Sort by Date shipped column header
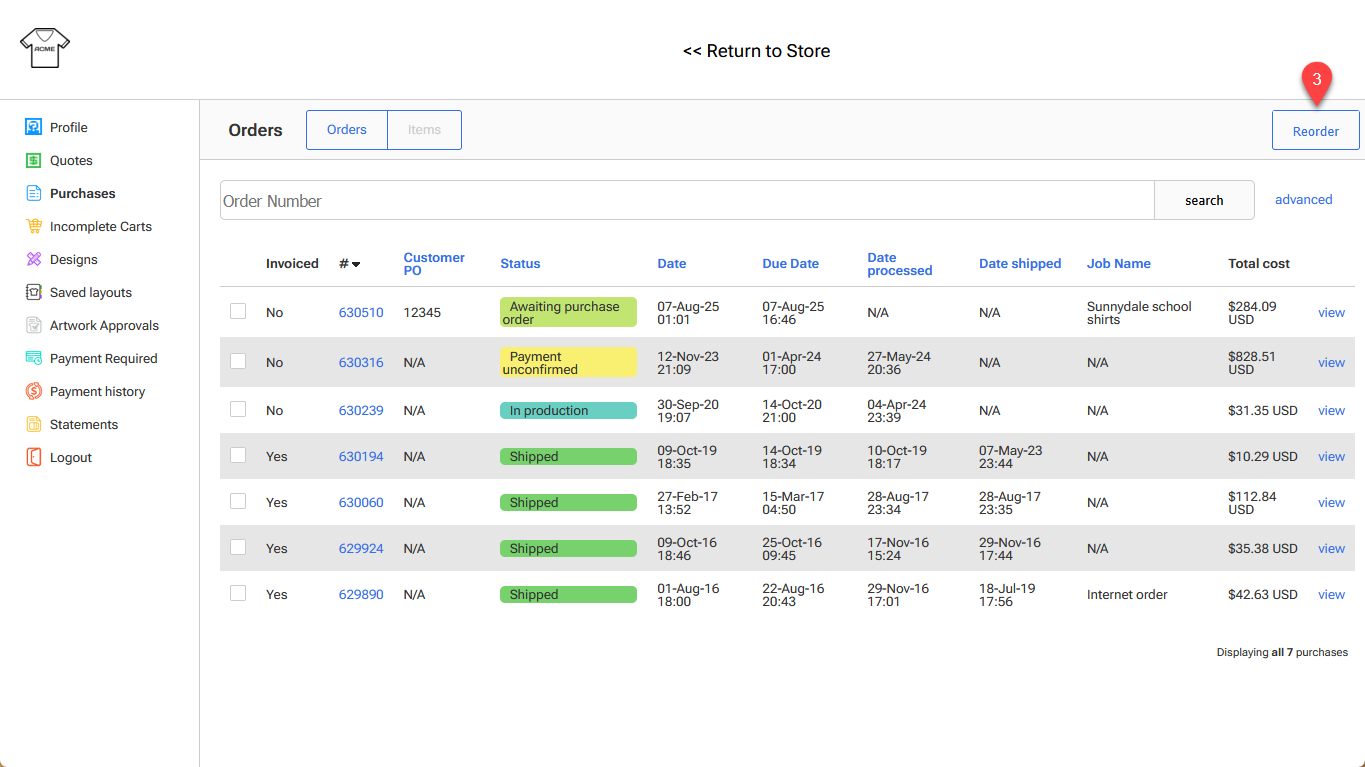Screen dimensions: 1365x767 pos(1020,264)
